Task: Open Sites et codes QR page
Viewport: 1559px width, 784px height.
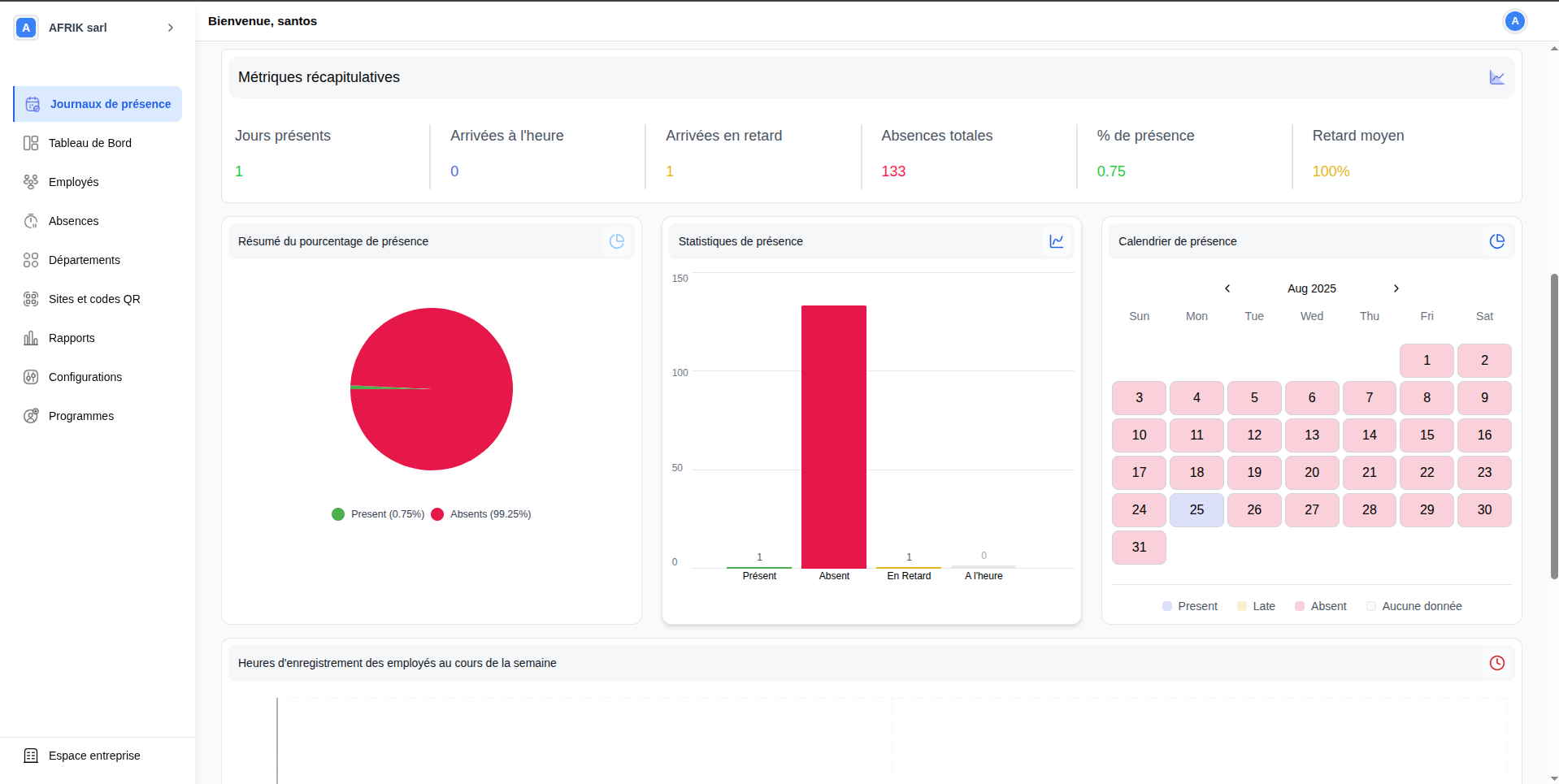Action: (94, 299)
